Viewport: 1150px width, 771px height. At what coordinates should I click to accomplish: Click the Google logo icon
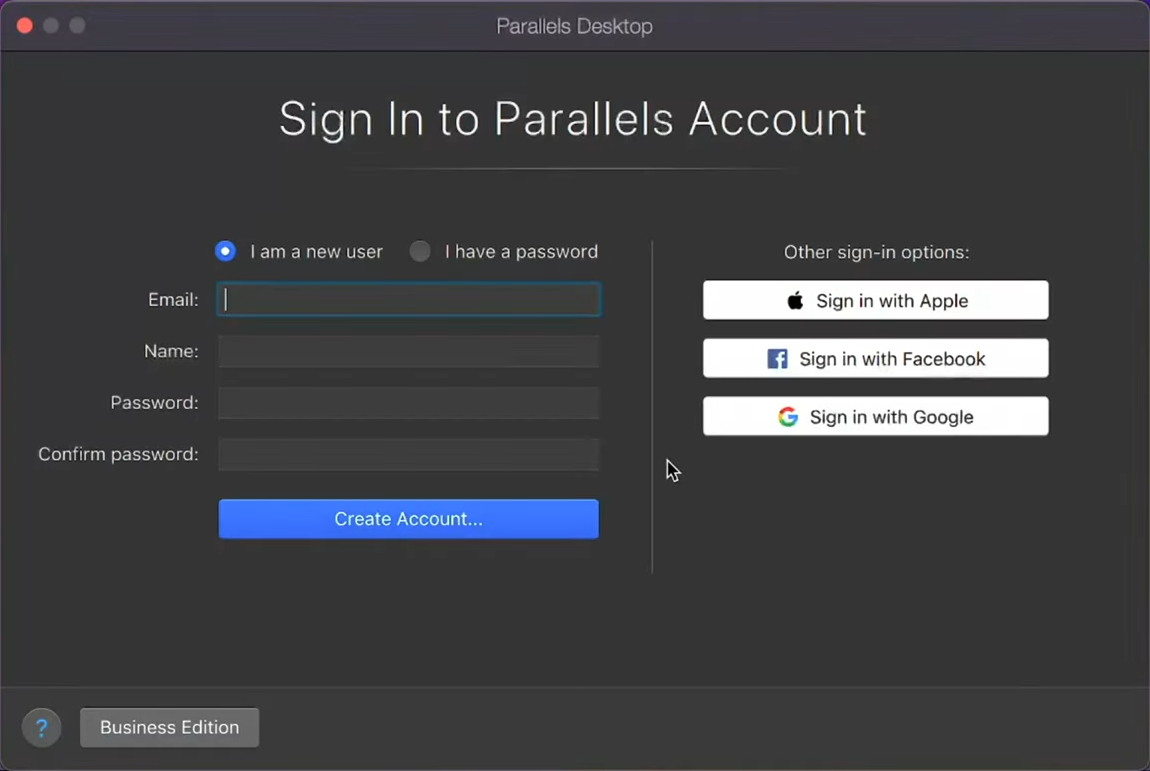click(x=788, y=417)
